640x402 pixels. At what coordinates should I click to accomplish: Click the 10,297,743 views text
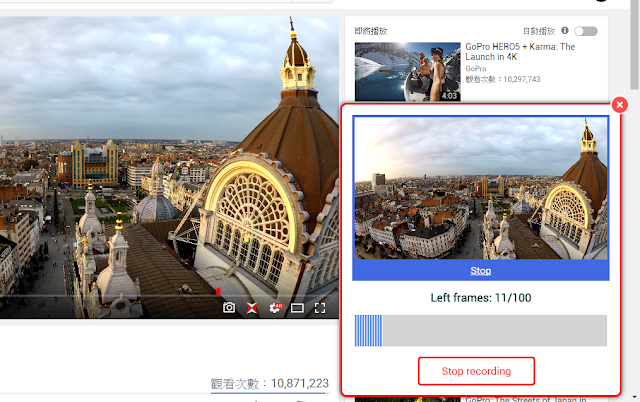503,80
